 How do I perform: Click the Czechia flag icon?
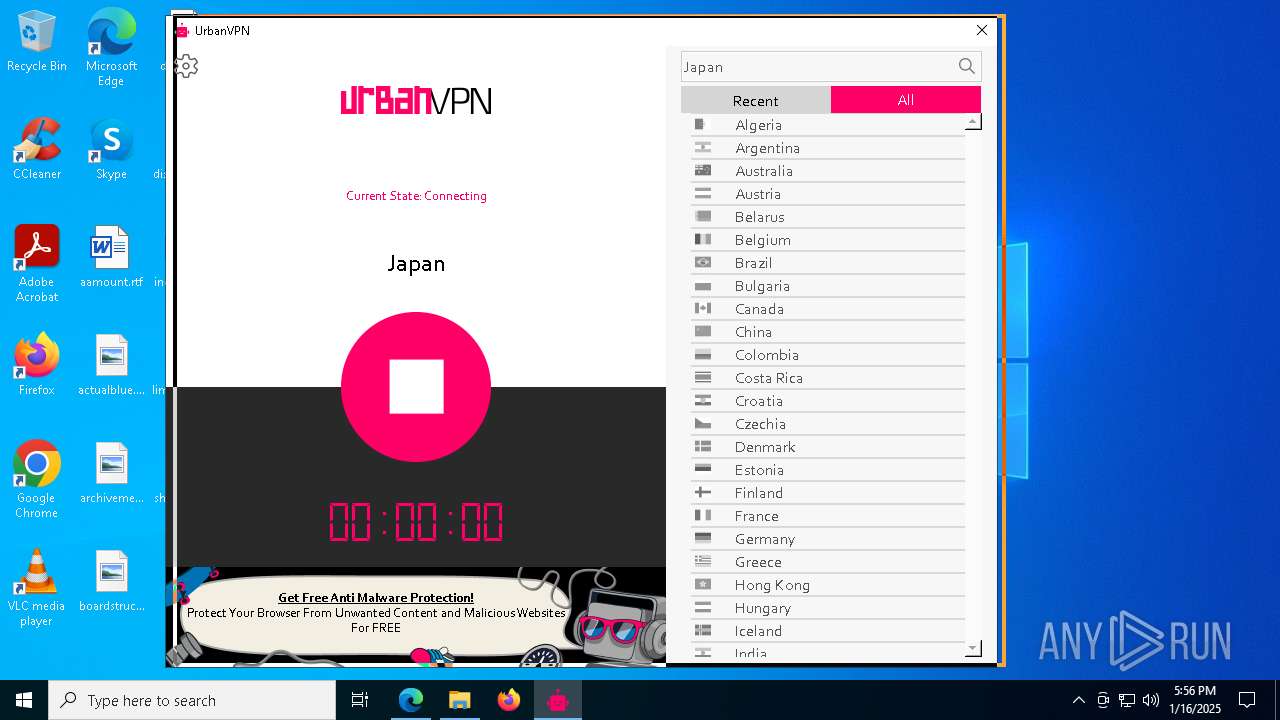point(703,424)
